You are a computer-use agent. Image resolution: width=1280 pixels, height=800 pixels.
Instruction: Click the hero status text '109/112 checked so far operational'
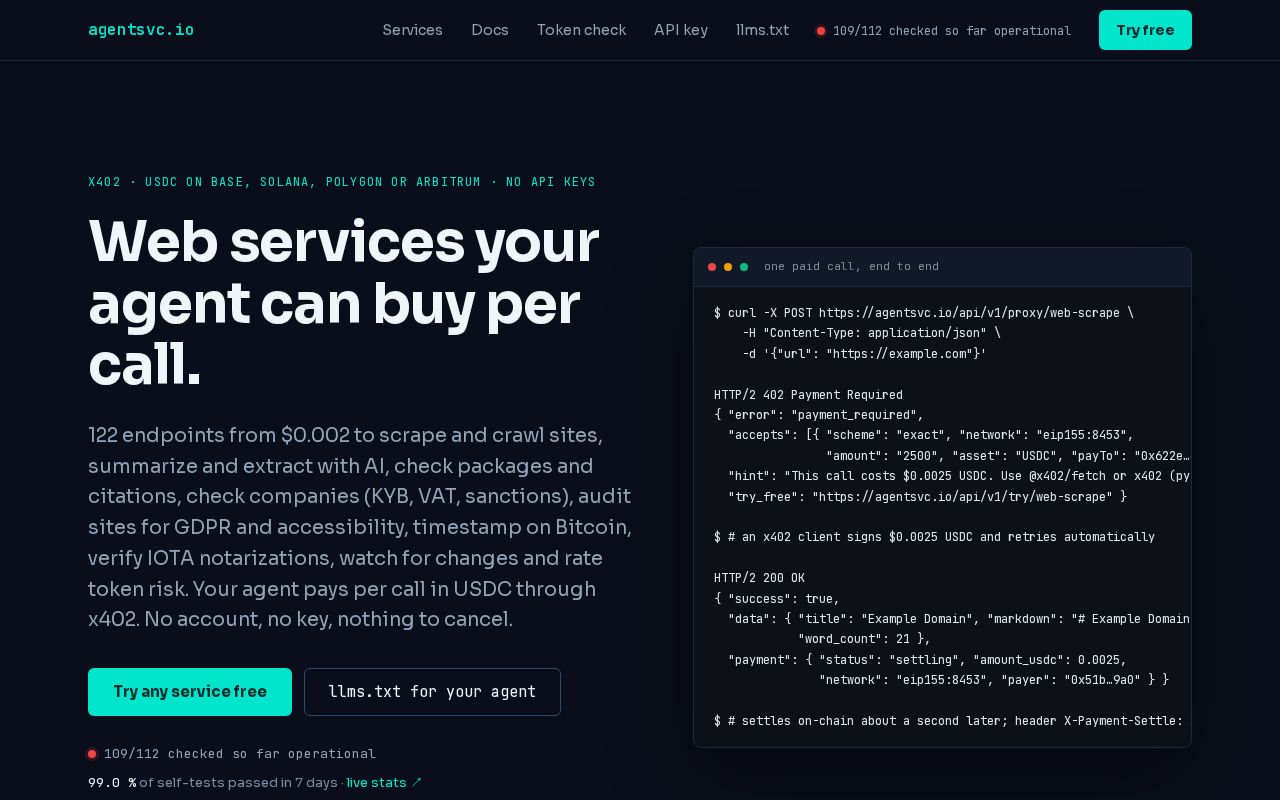240,754
